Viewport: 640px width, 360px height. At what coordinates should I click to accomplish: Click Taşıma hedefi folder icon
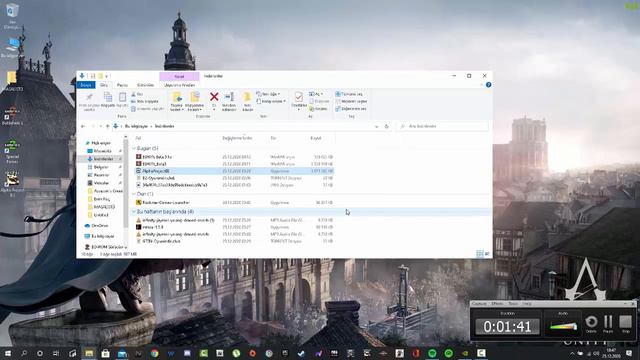point(177,97)
